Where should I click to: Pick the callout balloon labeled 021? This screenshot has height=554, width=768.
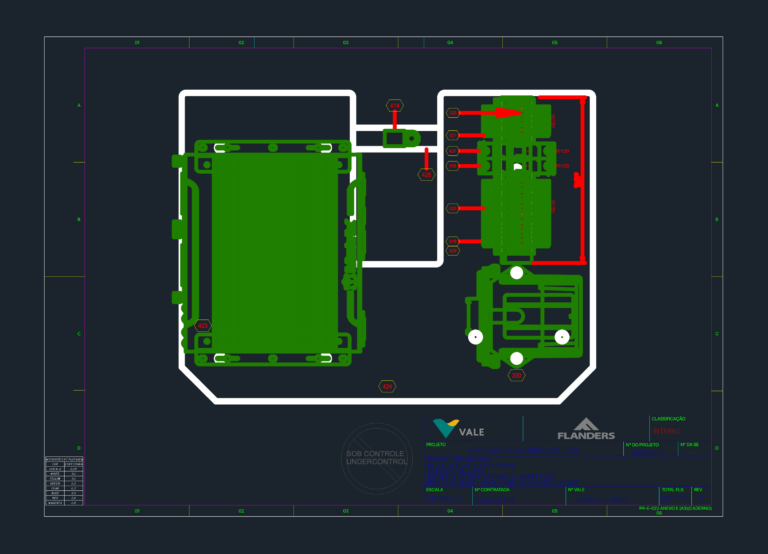[x=453, y=135]
